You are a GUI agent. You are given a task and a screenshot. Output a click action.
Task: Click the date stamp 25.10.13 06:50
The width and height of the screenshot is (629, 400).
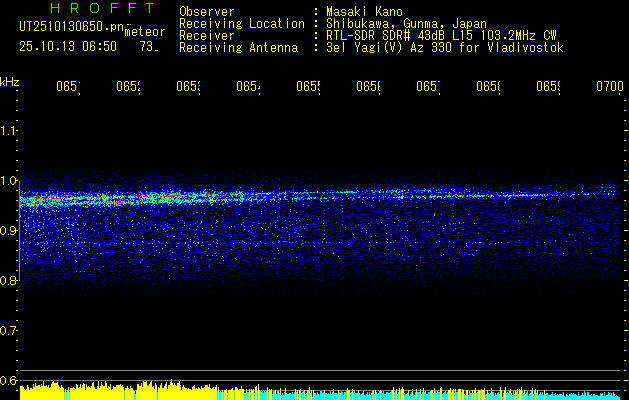68,47
